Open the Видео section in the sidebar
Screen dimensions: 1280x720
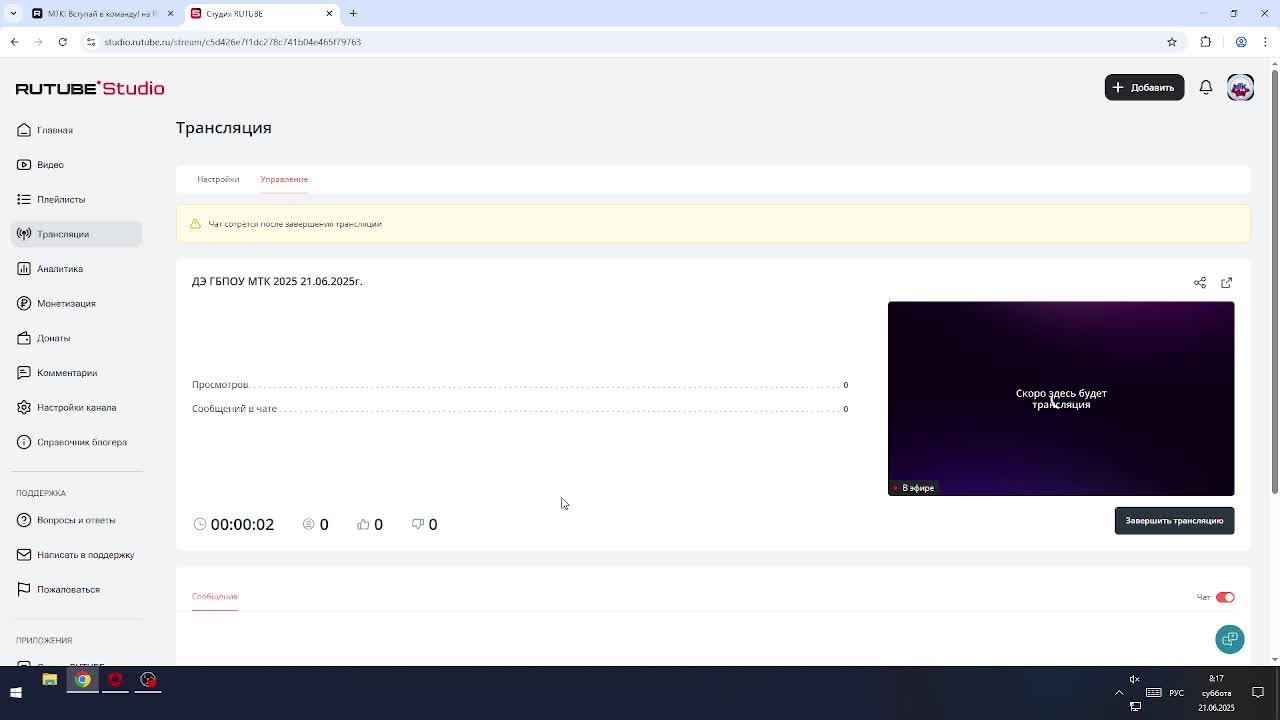50,165
